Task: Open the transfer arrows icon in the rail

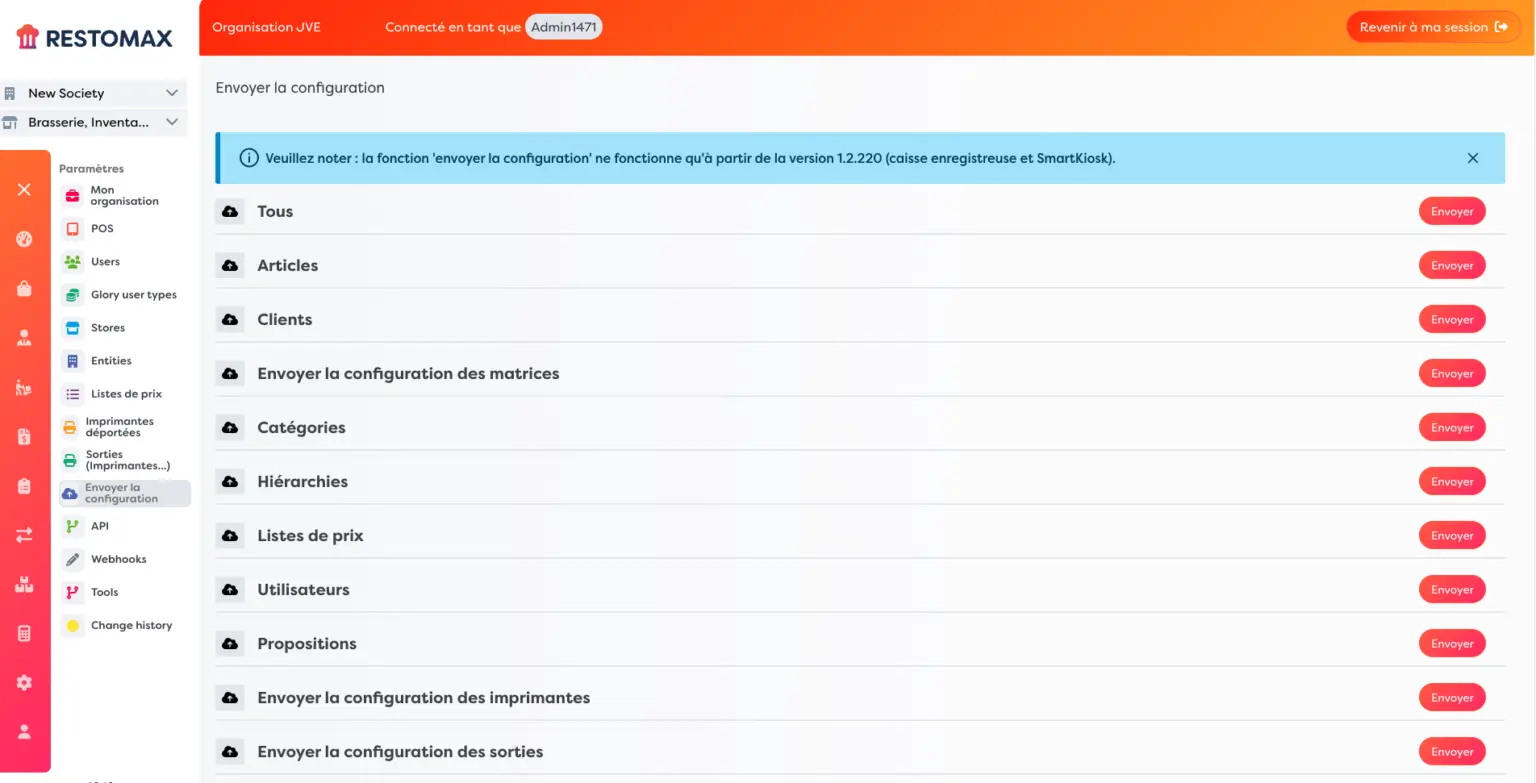Action: click(x=24, y=535)
